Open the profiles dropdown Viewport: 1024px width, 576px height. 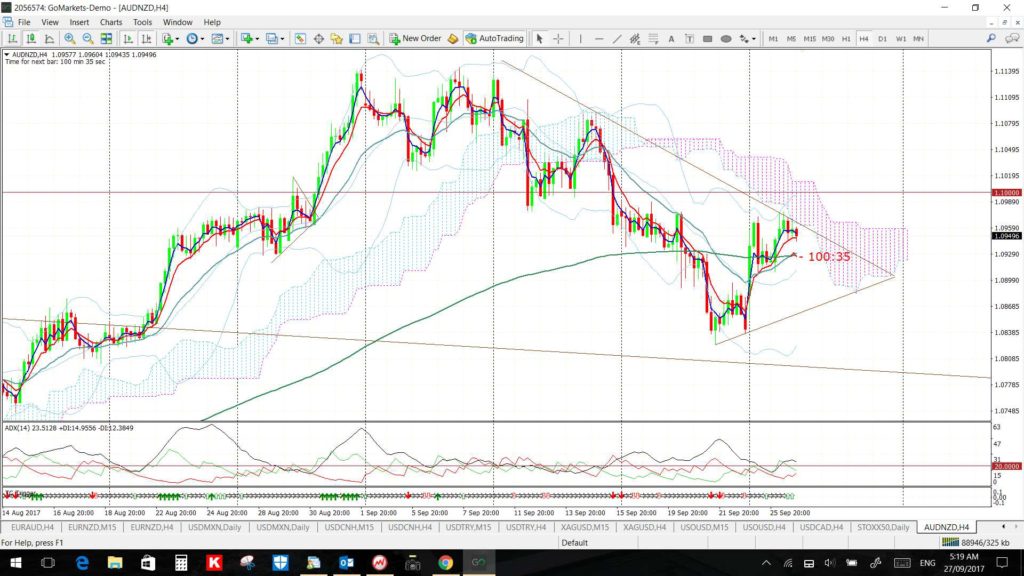(275, 39)
